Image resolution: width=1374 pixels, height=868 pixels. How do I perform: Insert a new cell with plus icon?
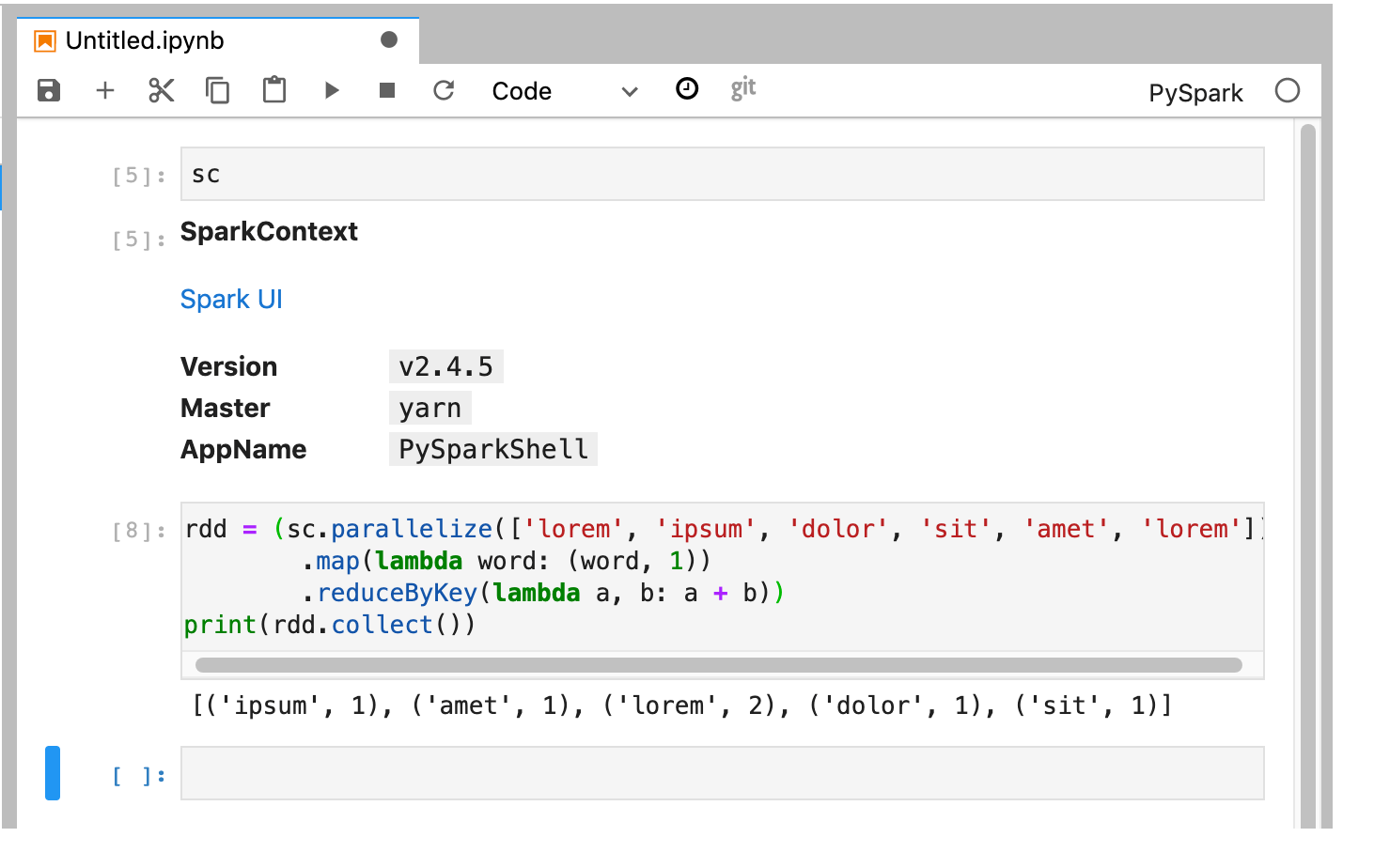point(105,90)
